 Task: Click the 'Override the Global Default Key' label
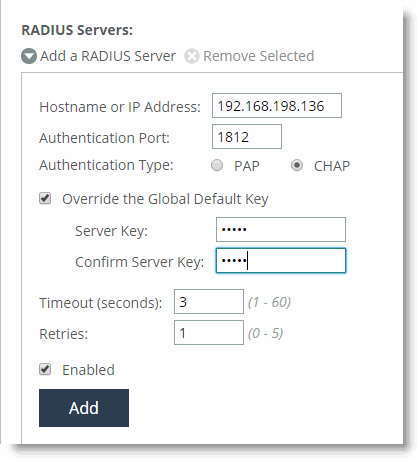click(165, 199)
